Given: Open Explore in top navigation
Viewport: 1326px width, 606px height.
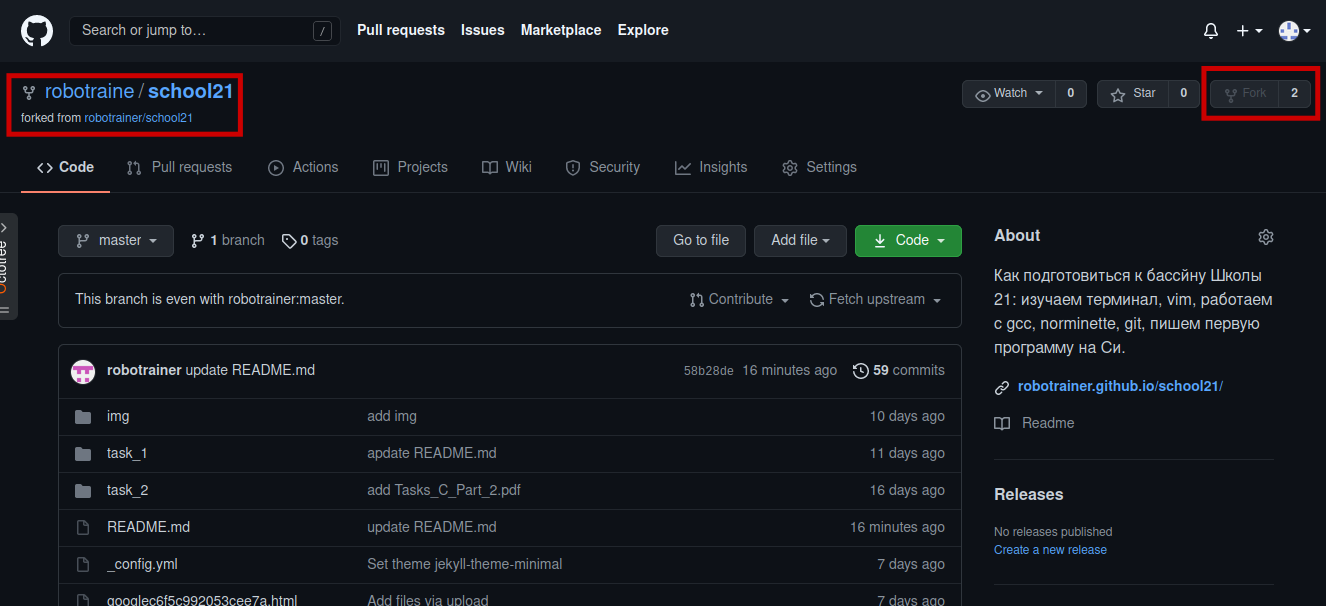Looking at the screenshot, I should [643, 30].
